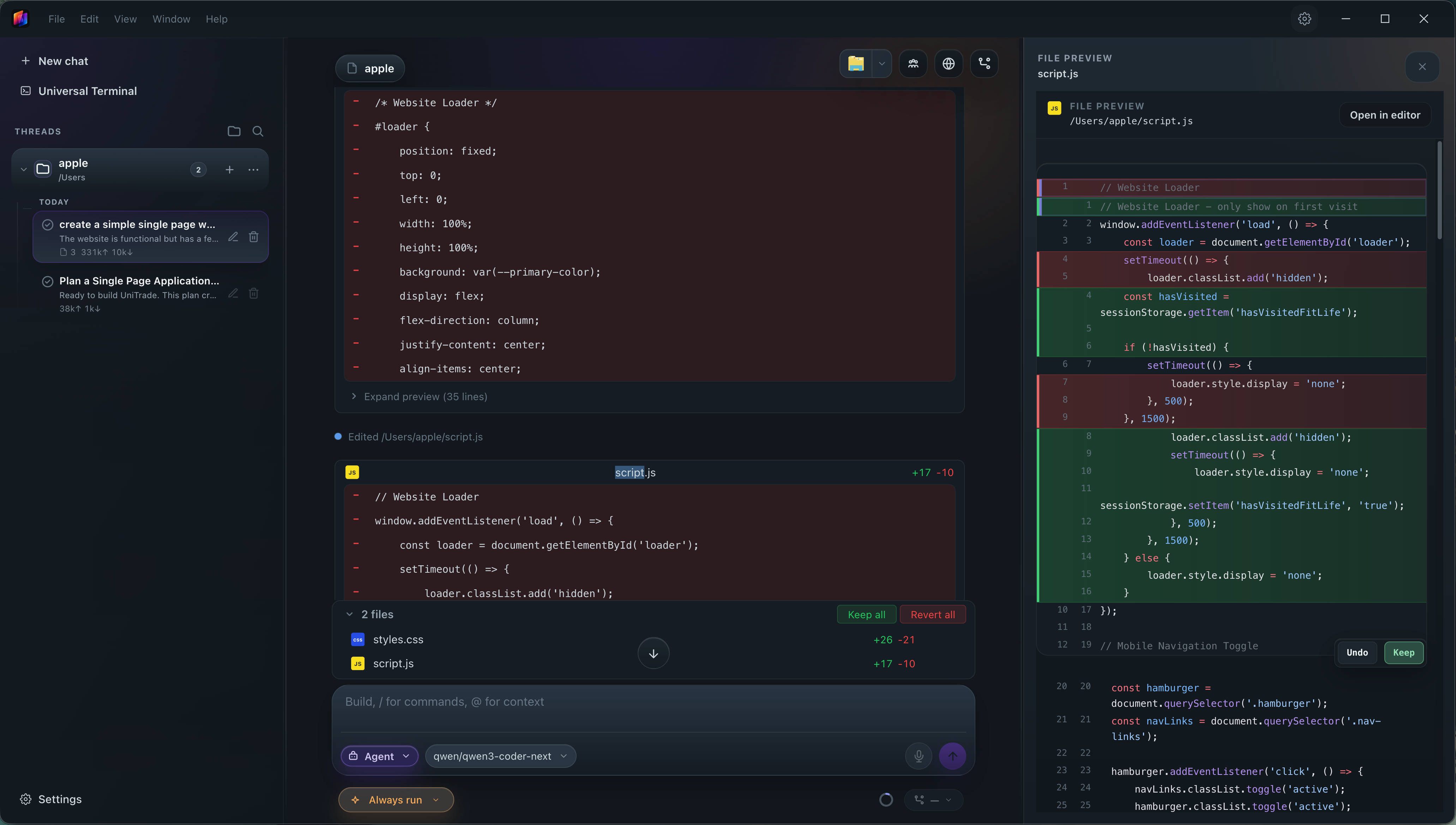Delete the 'create a simple single page' thread
Image resolution: width=1456 pixels, height=825 pixels.
click(254, 237)
